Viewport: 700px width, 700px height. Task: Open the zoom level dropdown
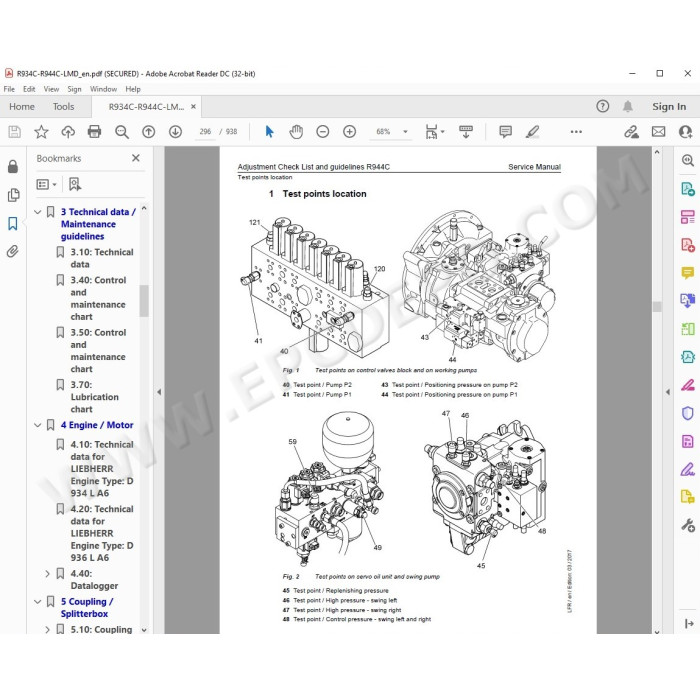(x=405, y=132)
